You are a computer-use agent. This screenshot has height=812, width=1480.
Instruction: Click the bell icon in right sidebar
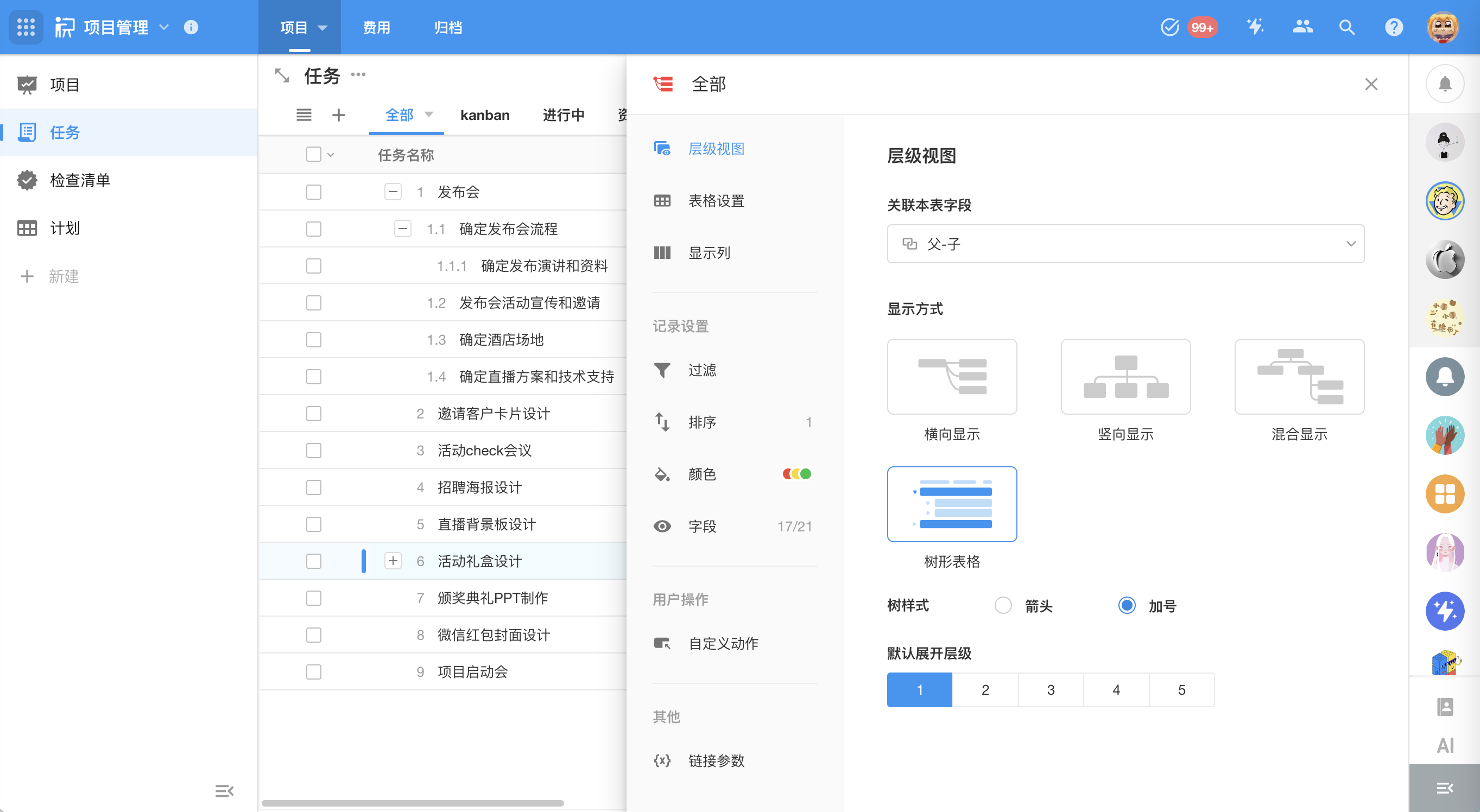1444,84
